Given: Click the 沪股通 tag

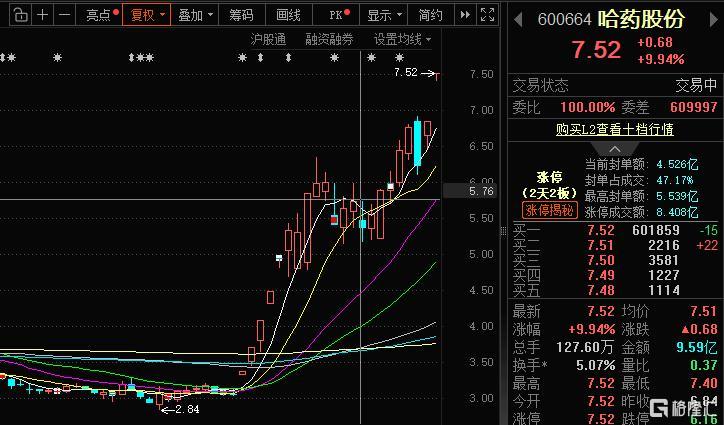Looking at the screenshot, I should coord(268,40).
